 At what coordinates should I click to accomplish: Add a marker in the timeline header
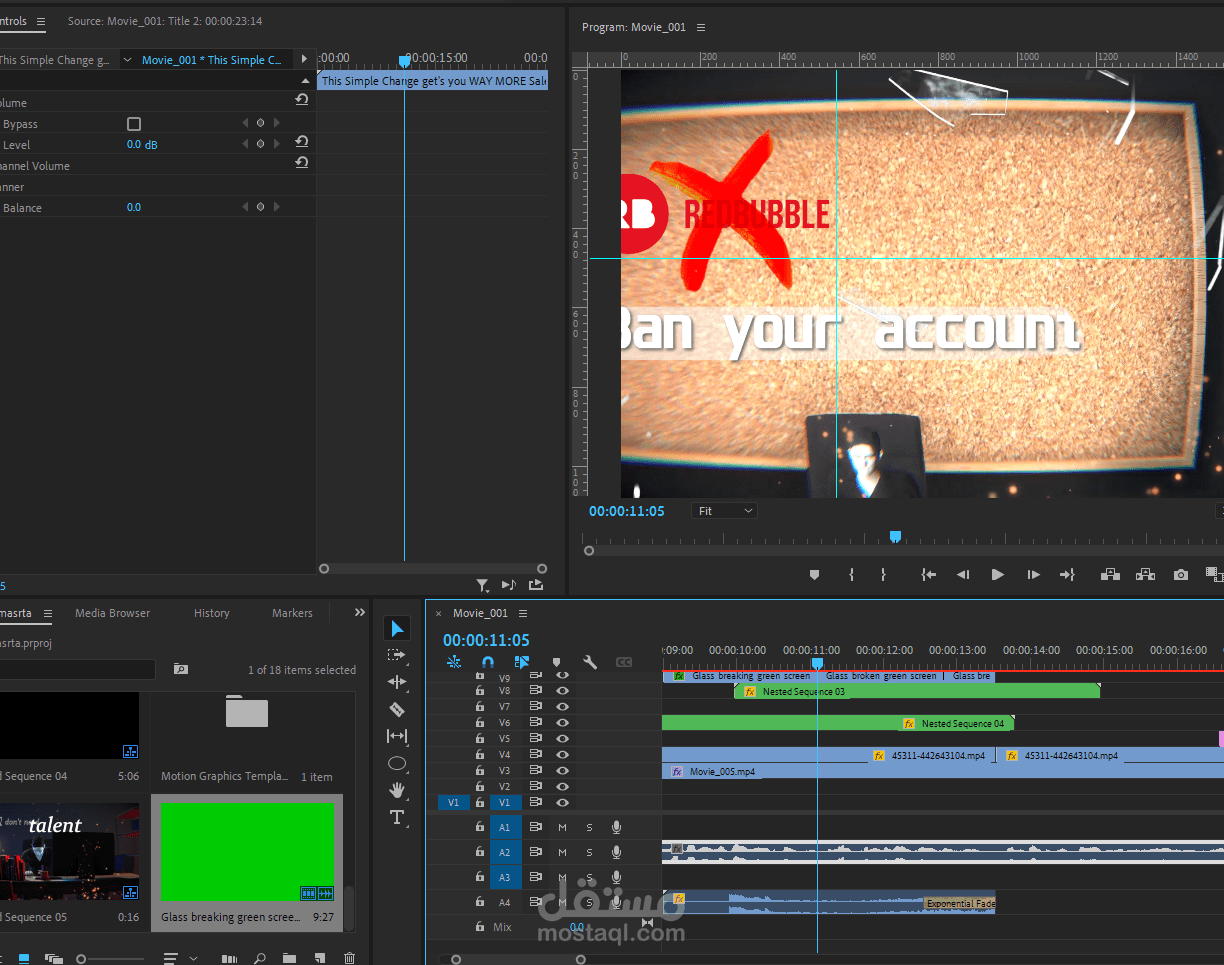556,662
